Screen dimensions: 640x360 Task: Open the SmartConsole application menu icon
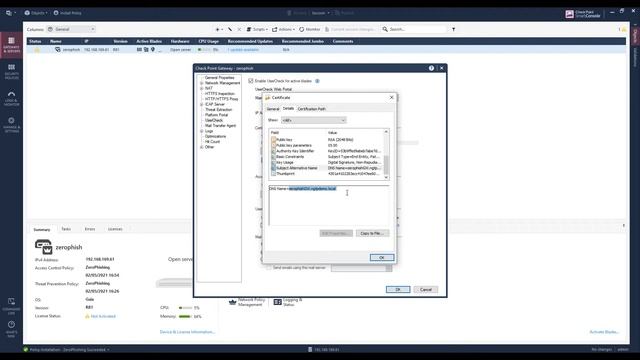(x=9, y=13)
